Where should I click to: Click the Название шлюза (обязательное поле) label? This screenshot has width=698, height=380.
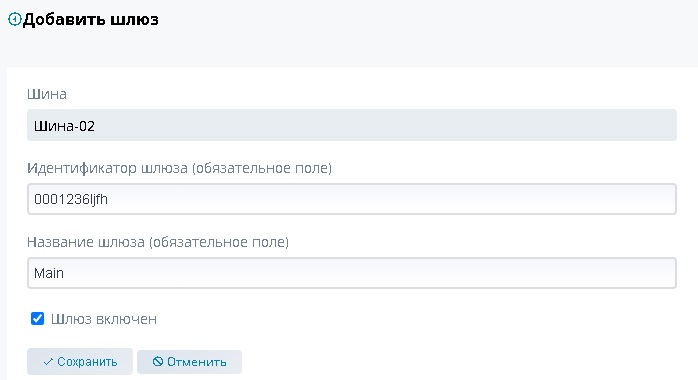tap(158, 242)
